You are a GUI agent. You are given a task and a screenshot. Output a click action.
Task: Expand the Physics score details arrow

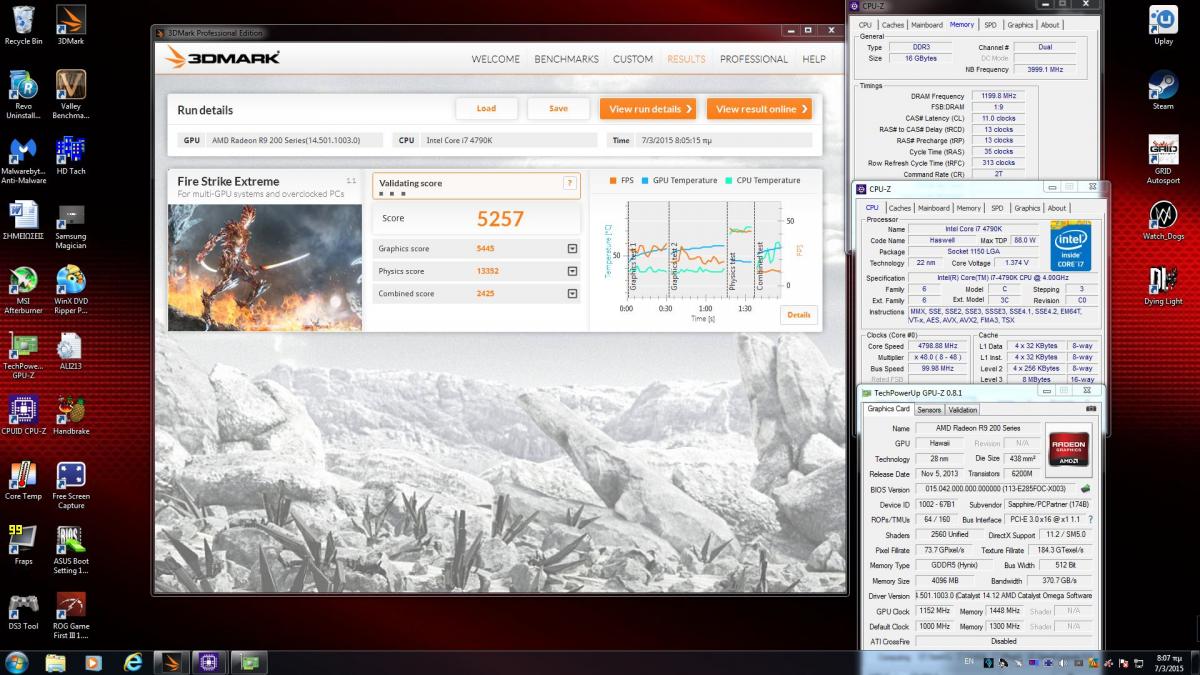click(572, 271)
